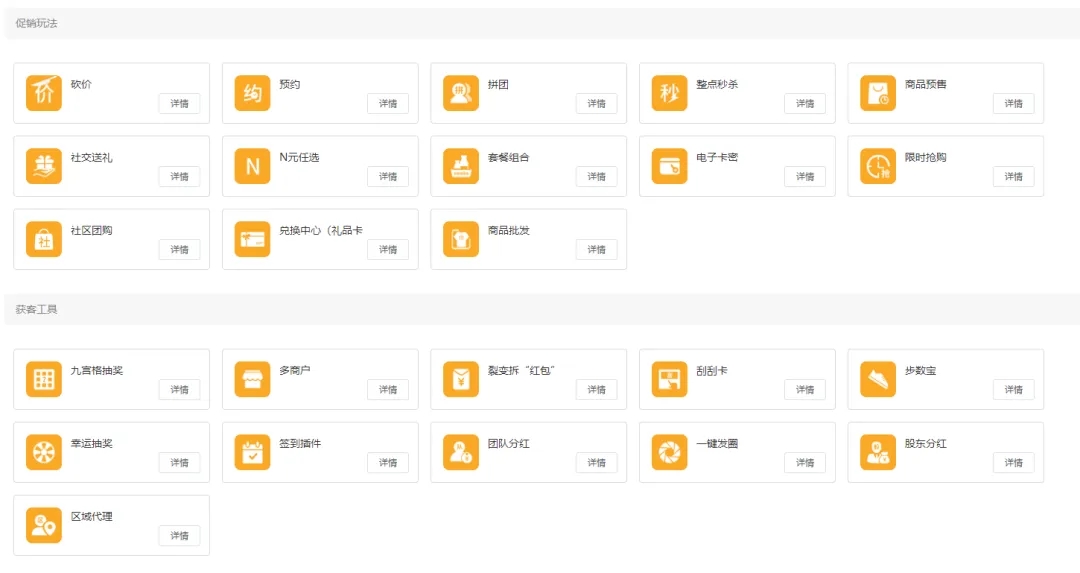Image resolution: width=1080 pixels, height=573 pixels.
Task: View 详情 of 限时抢购
Action: tap(1013, 176)
